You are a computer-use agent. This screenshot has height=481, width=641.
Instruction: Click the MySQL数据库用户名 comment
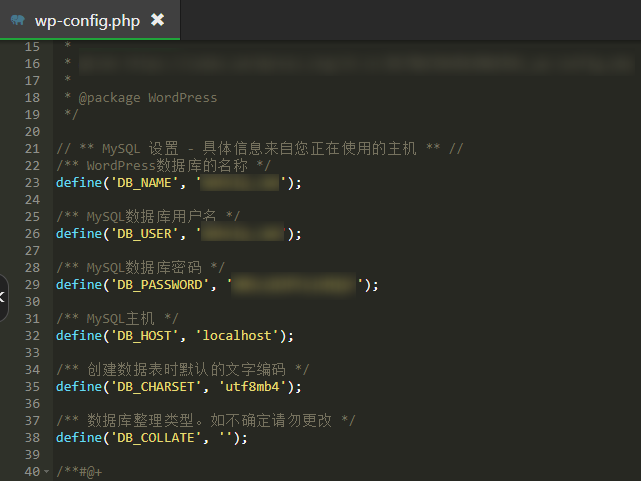(x=148, y=216)
